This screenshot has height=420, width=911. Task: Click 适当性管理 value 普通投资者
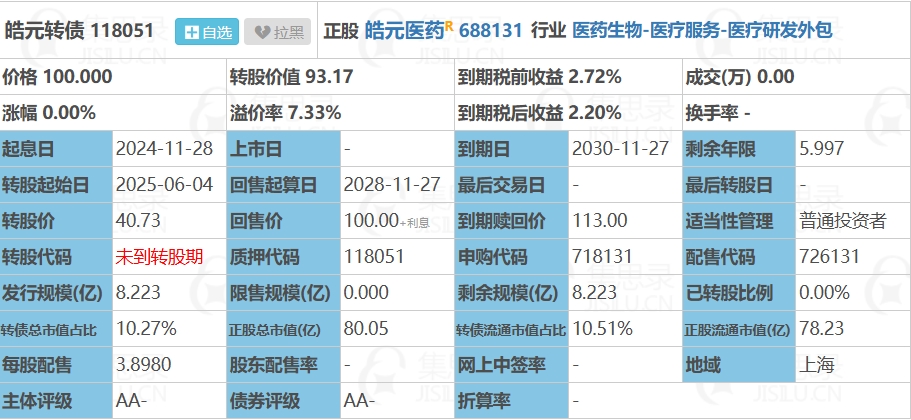(843, 221)
